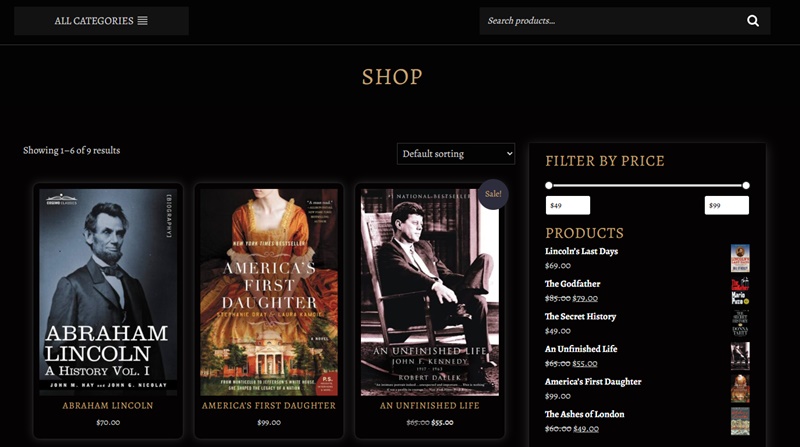
Task: Click America's First Daughter title under the cover
Action: coord(269,406)
